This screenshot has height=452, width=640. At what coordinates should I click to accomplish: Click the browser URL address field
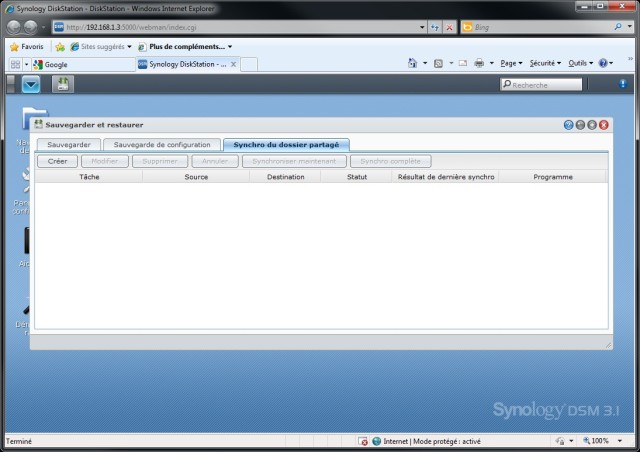point(241,27)
